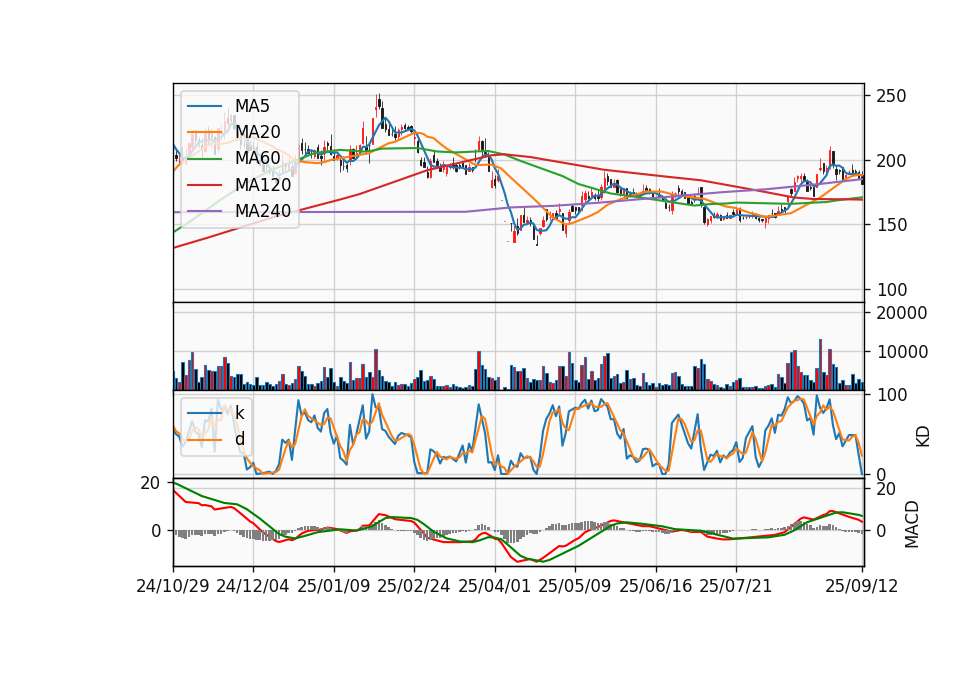960x690 pixels.
Task: Click the k legend entry in KD panel
Action: tap(240, 413)
